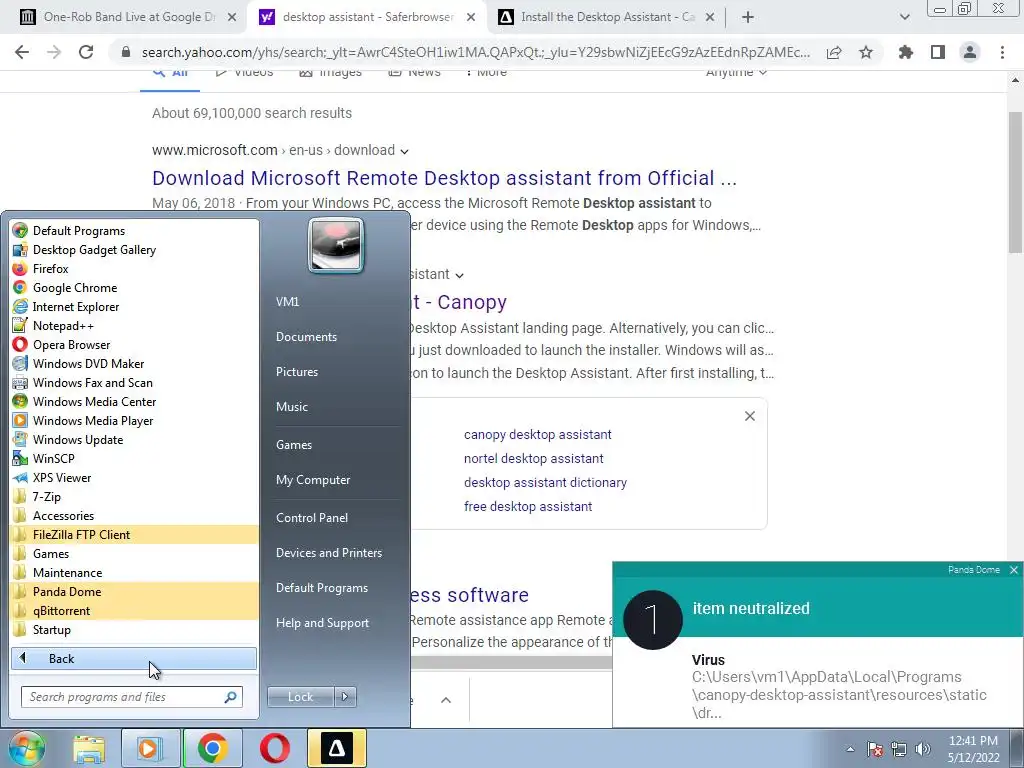Click the Lock button
The image size is (1024, 768).
point(300,697)
